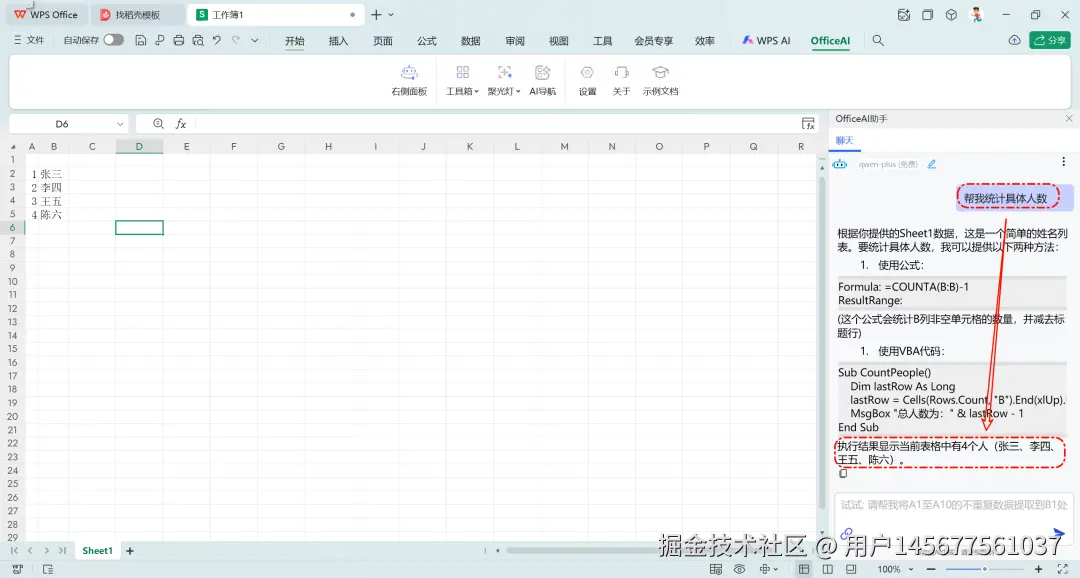Screen dimensions: 1080x578
Task: Toggle the 自动保存 autosave switch
Action: (113, 41)
